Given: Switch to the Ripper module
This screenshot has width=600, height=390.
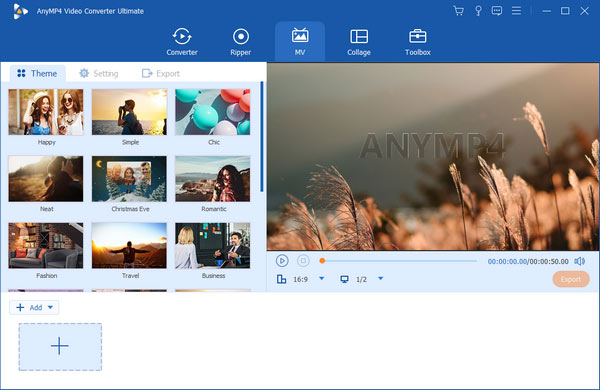Looking at the screenshot, I should click(241, 42).
